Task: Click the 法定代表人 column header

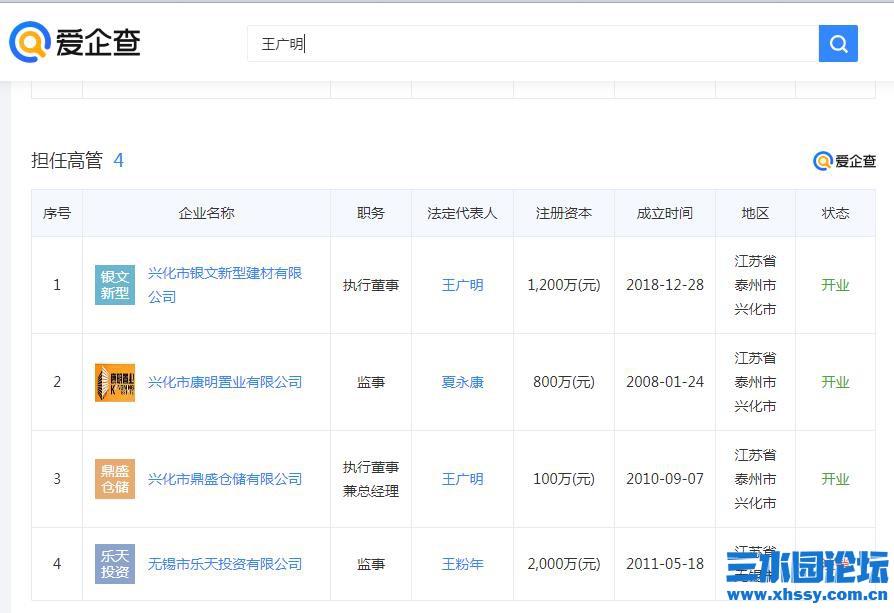Action: point(462,213)
